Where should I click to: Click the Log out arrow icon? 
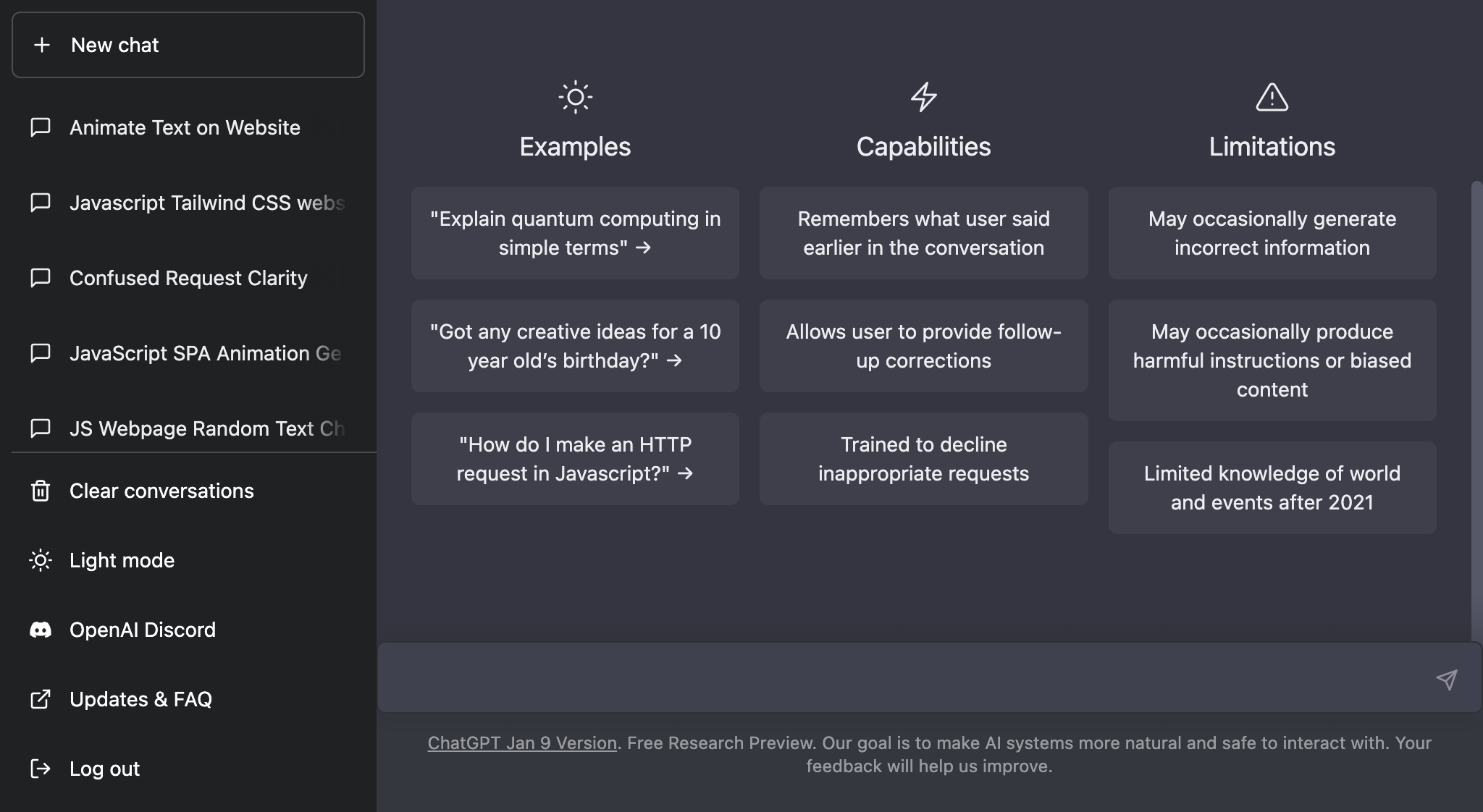click(x=41, y=769)
